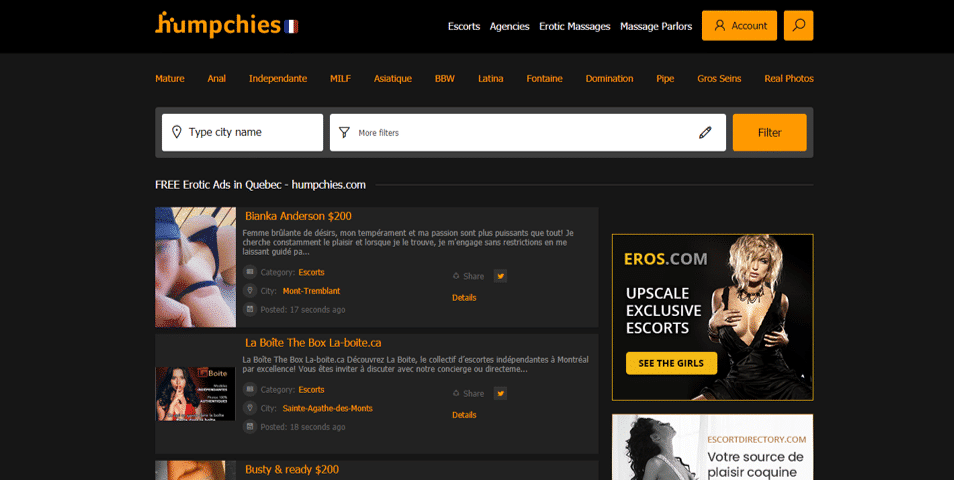Open the Busty & ready $200 title
Image resolution: width=954 pixels, height=480 pixels.
click(292, 470)
